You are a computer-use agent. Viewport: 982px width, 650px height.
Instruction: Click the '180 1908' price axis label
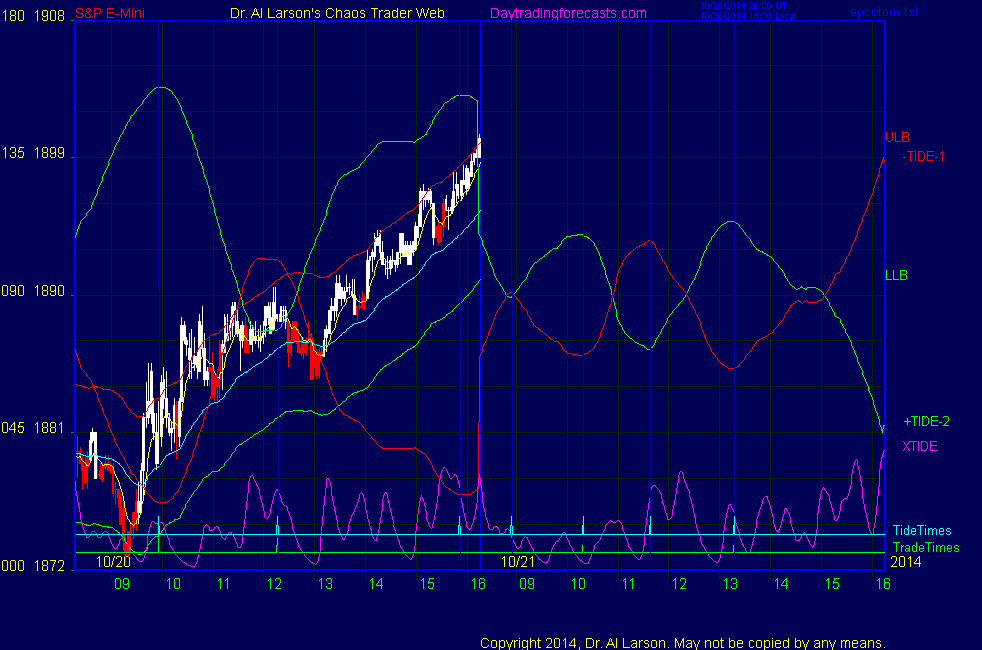coord(33,16)
